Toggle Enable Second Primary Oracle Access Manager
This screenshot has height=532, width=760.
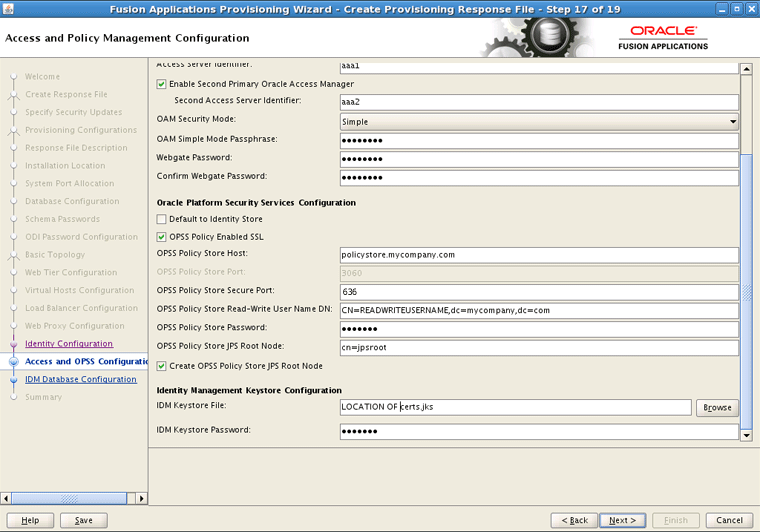pos(161,84)
